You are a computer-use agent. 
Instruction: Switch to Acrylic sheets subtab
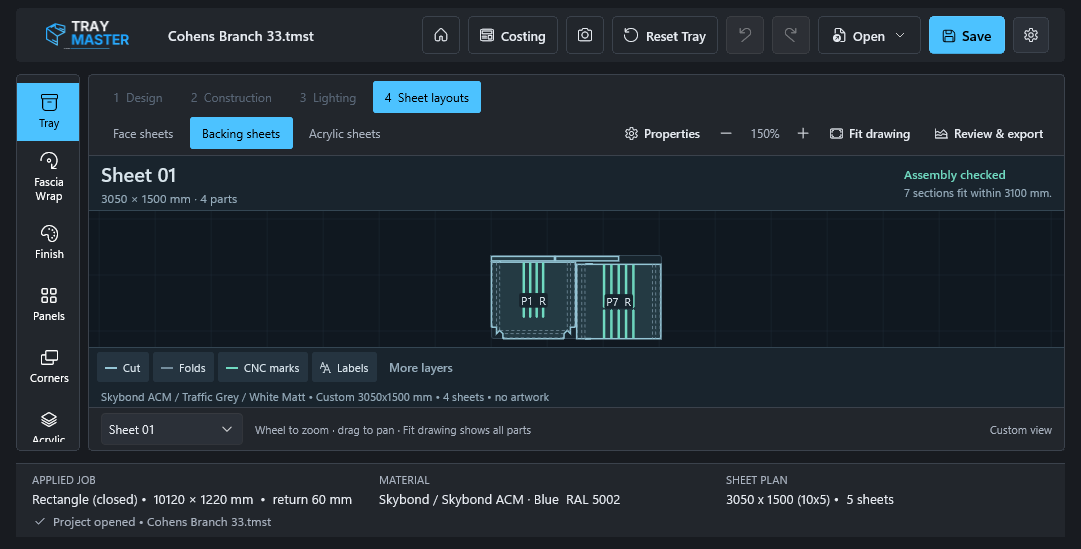(344, 133)
